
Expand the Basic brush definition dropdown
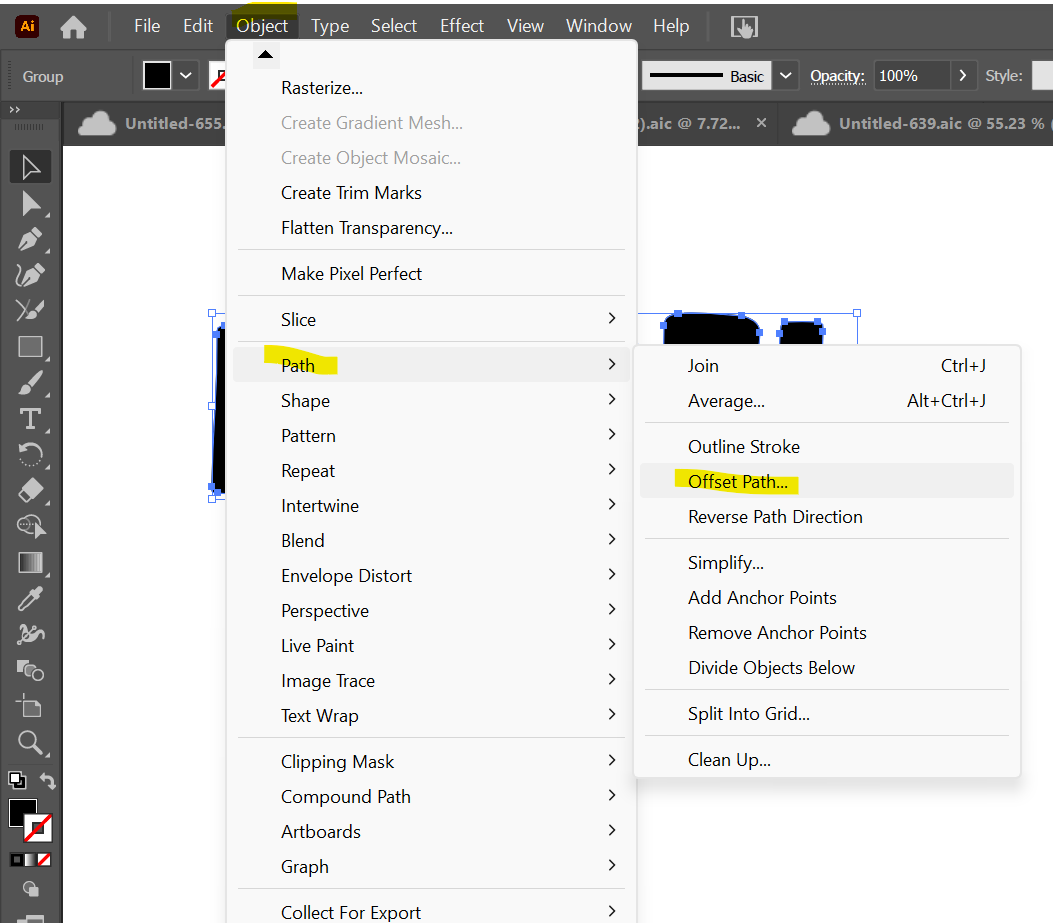(786, 76)
